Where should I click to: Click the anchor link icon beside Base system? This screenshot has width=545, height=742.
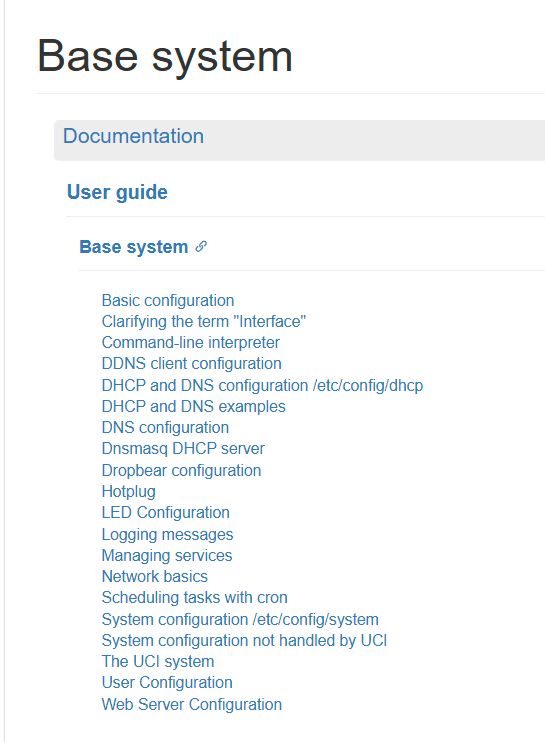[201, 247]
